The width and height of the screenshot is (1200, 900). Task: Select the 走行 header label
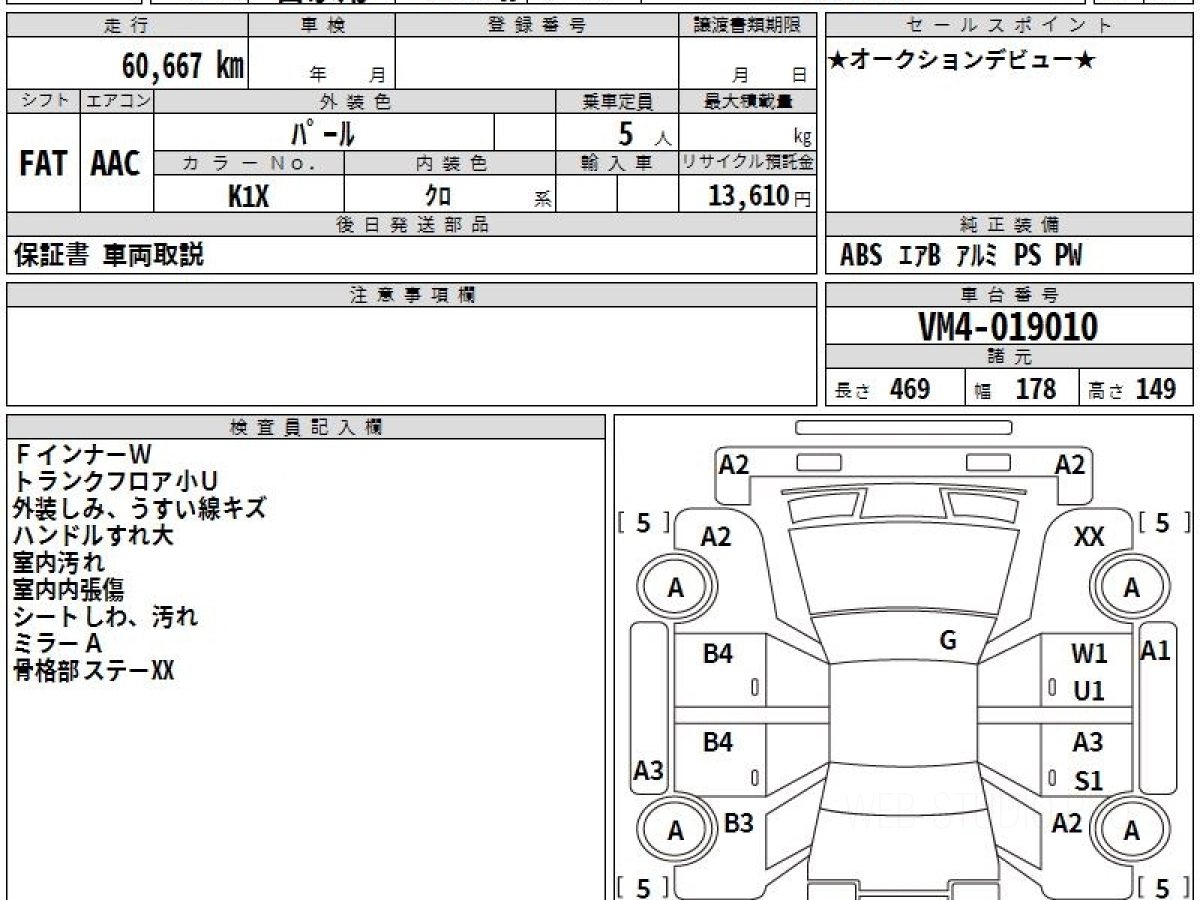point(126,26)
